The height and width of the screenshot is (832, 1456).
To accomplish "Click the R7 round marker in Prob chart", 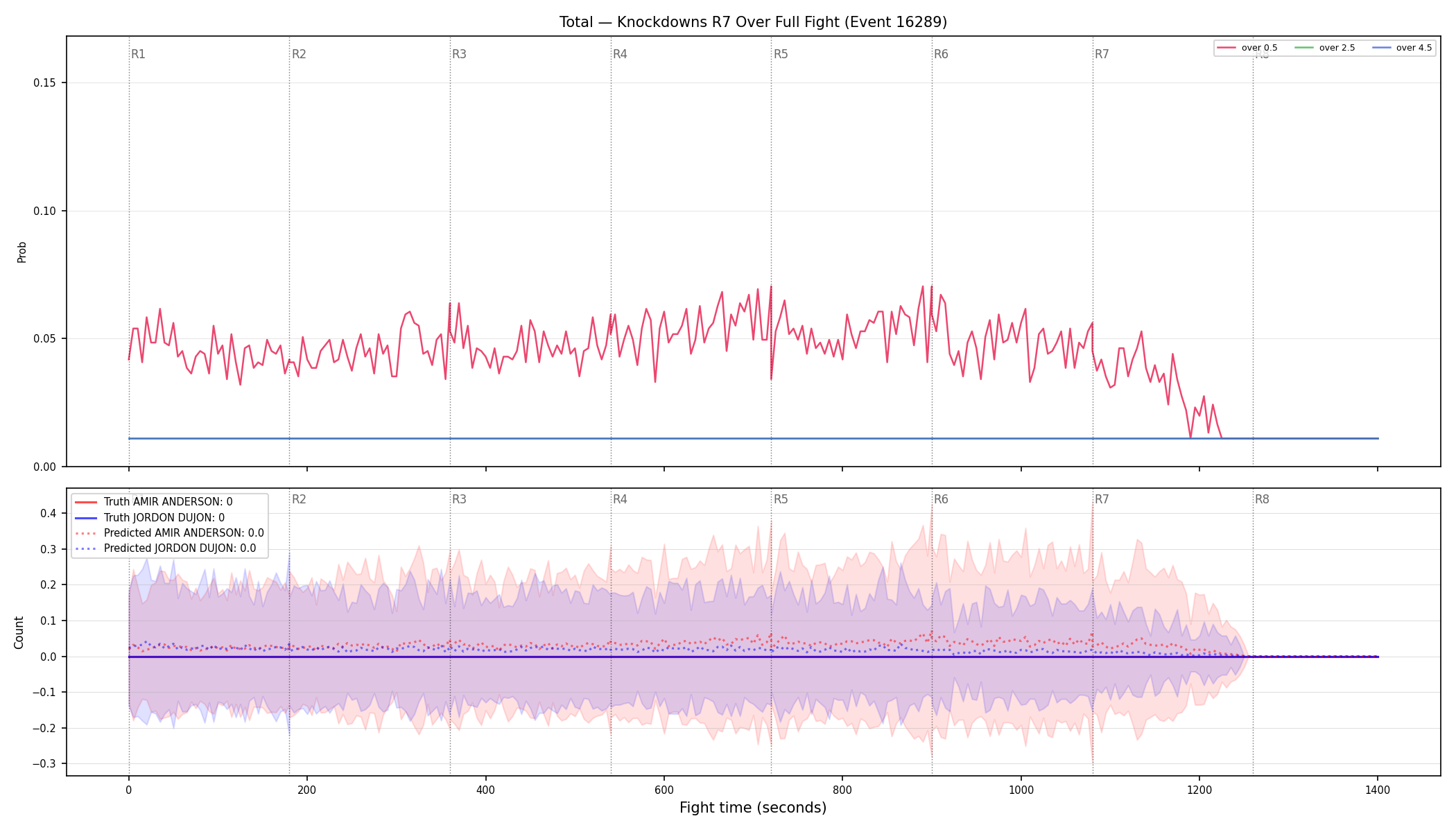I will [x=1102, y=54].
